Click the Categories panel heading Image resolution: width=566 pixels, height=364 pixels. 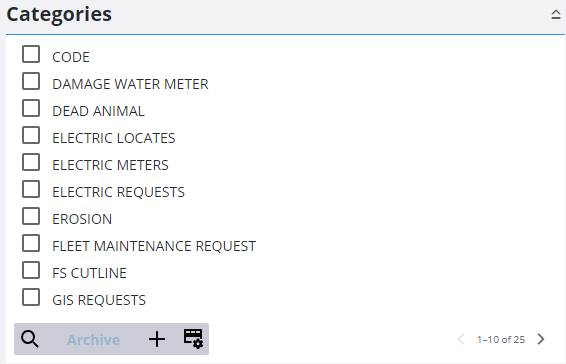click(x=59, y=15)
